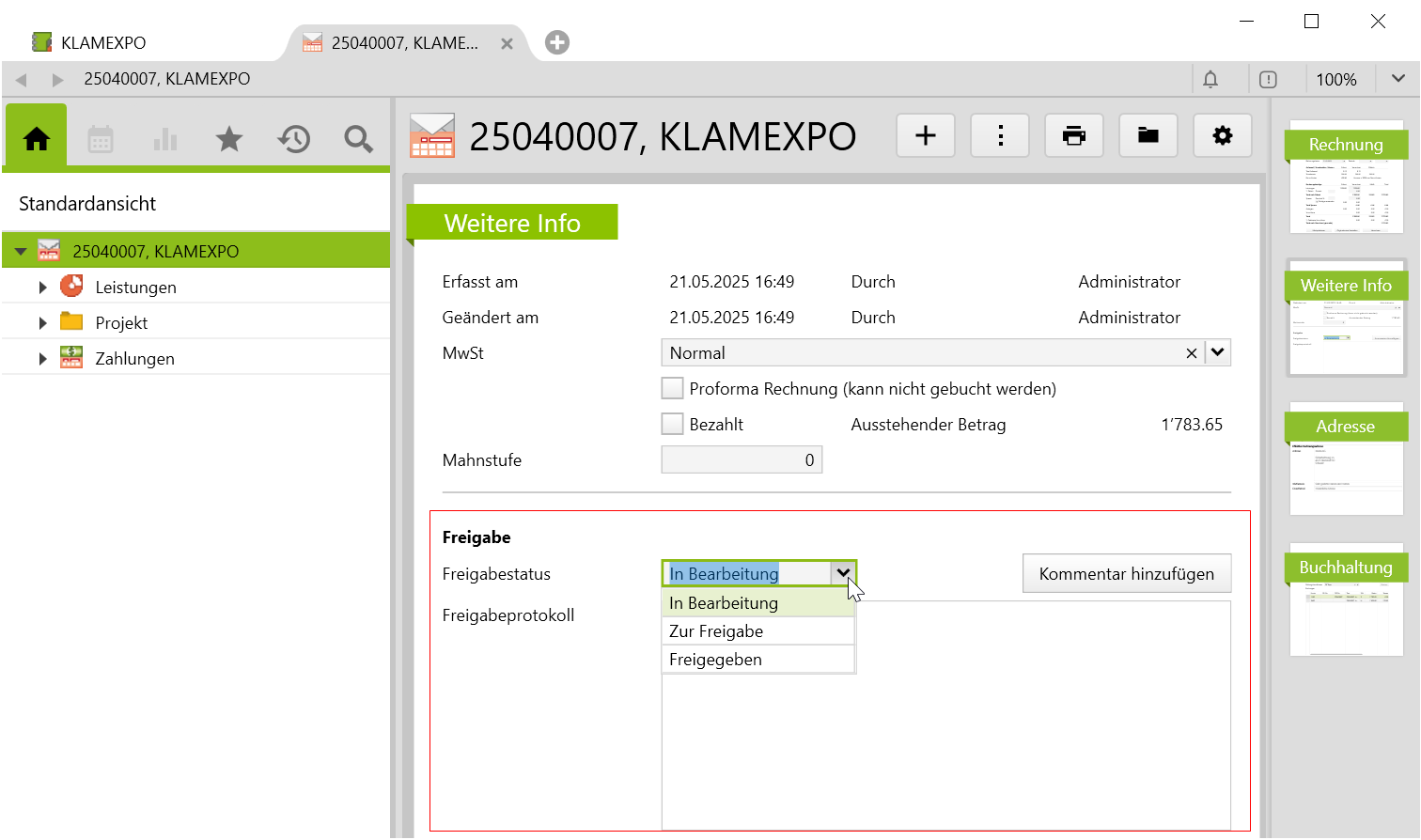Image resolution: width=1421 pixels, height=840 pixels.
Task: Open the home view icon
Action: [37, 139]
